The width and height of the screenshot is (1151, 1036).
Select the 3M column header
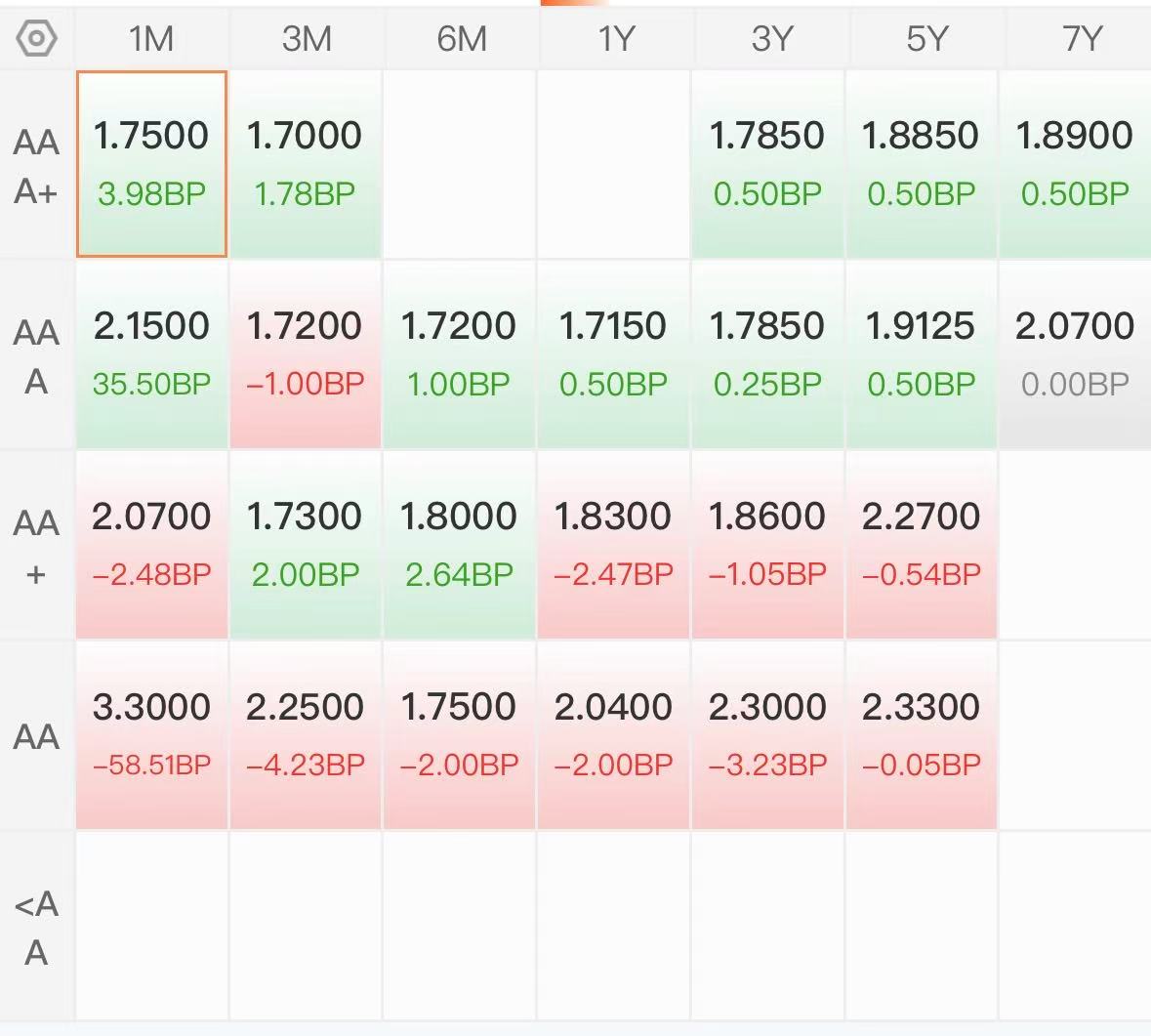pyautogui.click(x=307, y=38)
